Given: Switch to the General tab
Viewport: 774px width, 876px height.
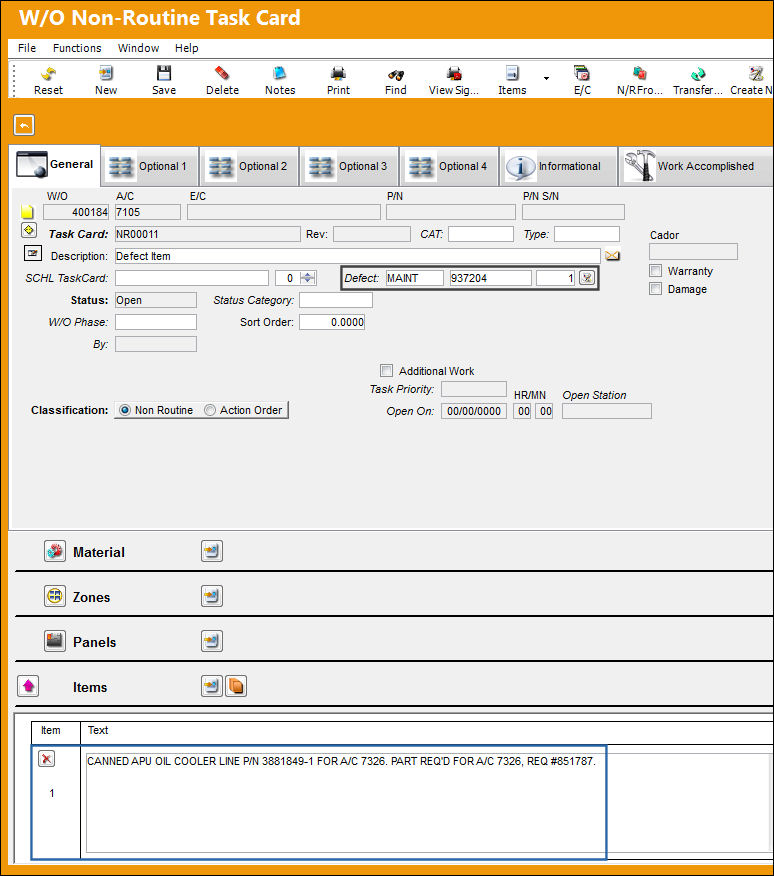Looking at the screenshot, I should click(x=55, y=165).
